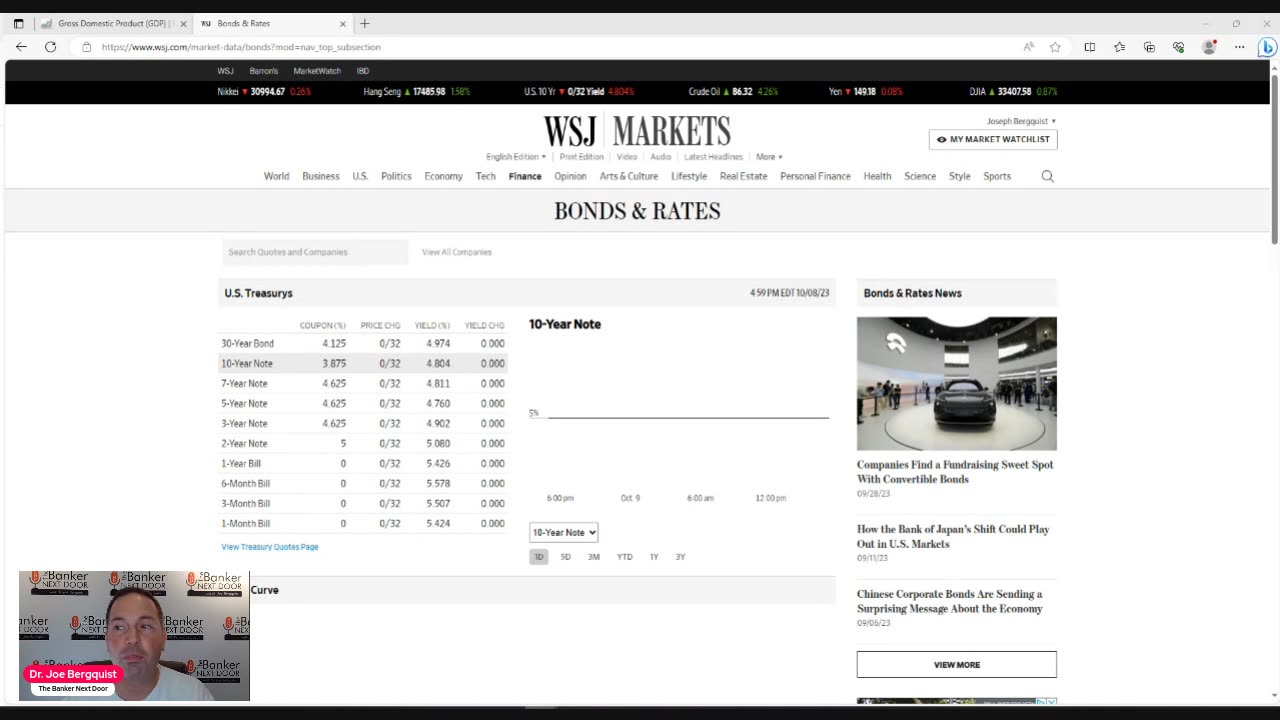Go to the Real Estate section

pos(743,176)
